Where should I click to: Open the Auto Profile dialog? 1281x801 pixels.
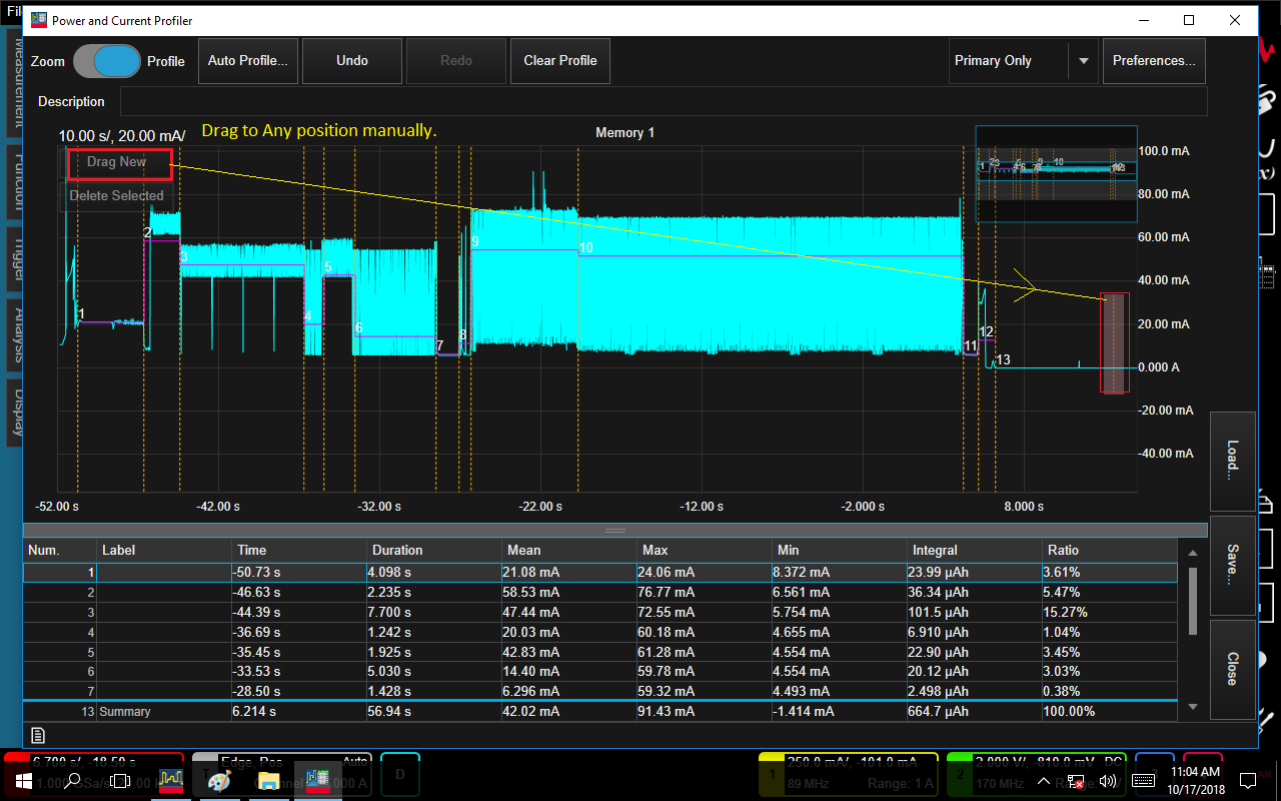coord(248,61)
